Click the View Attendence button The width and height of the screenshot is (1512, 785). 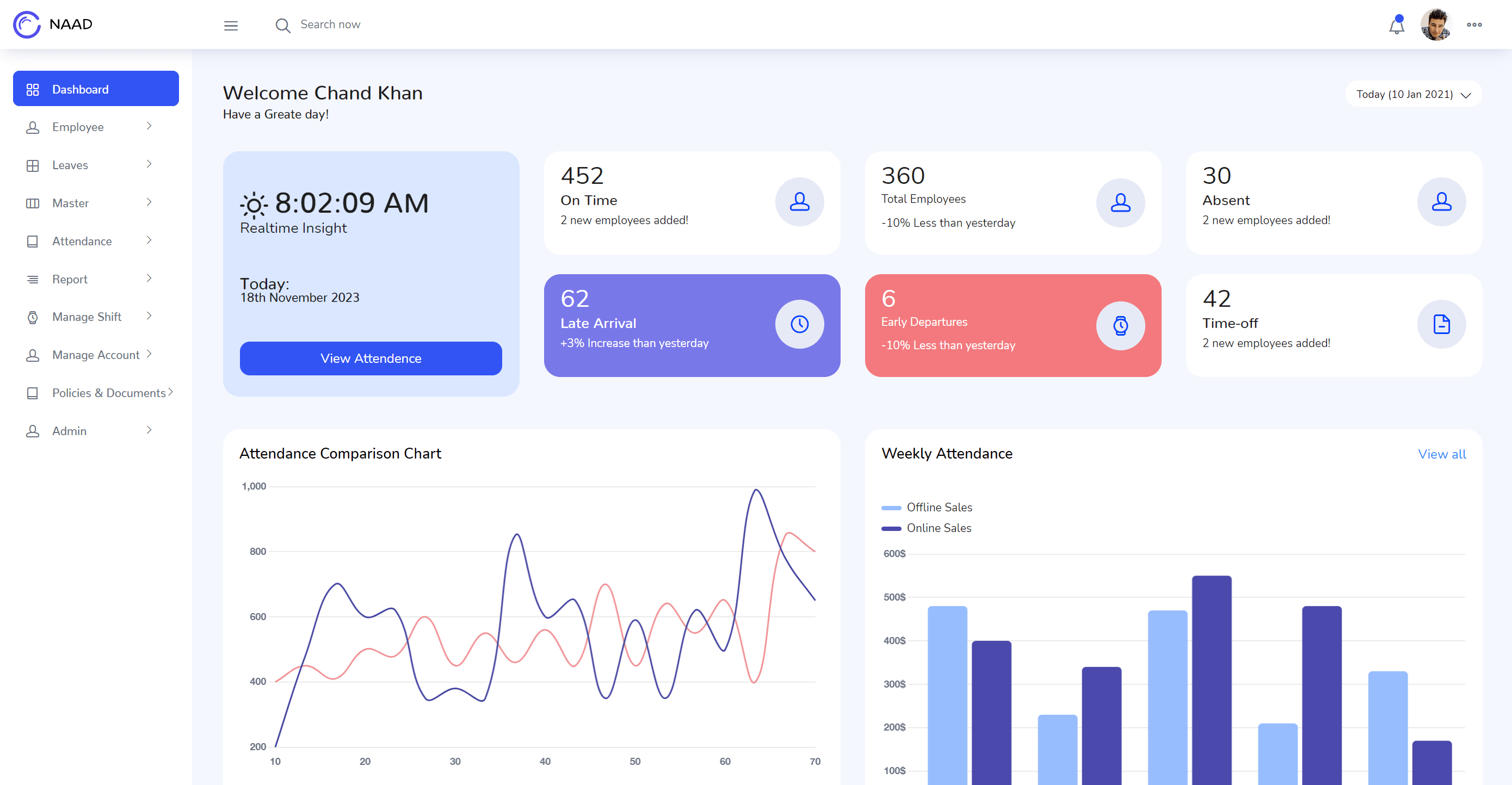(x=371, y=358)
